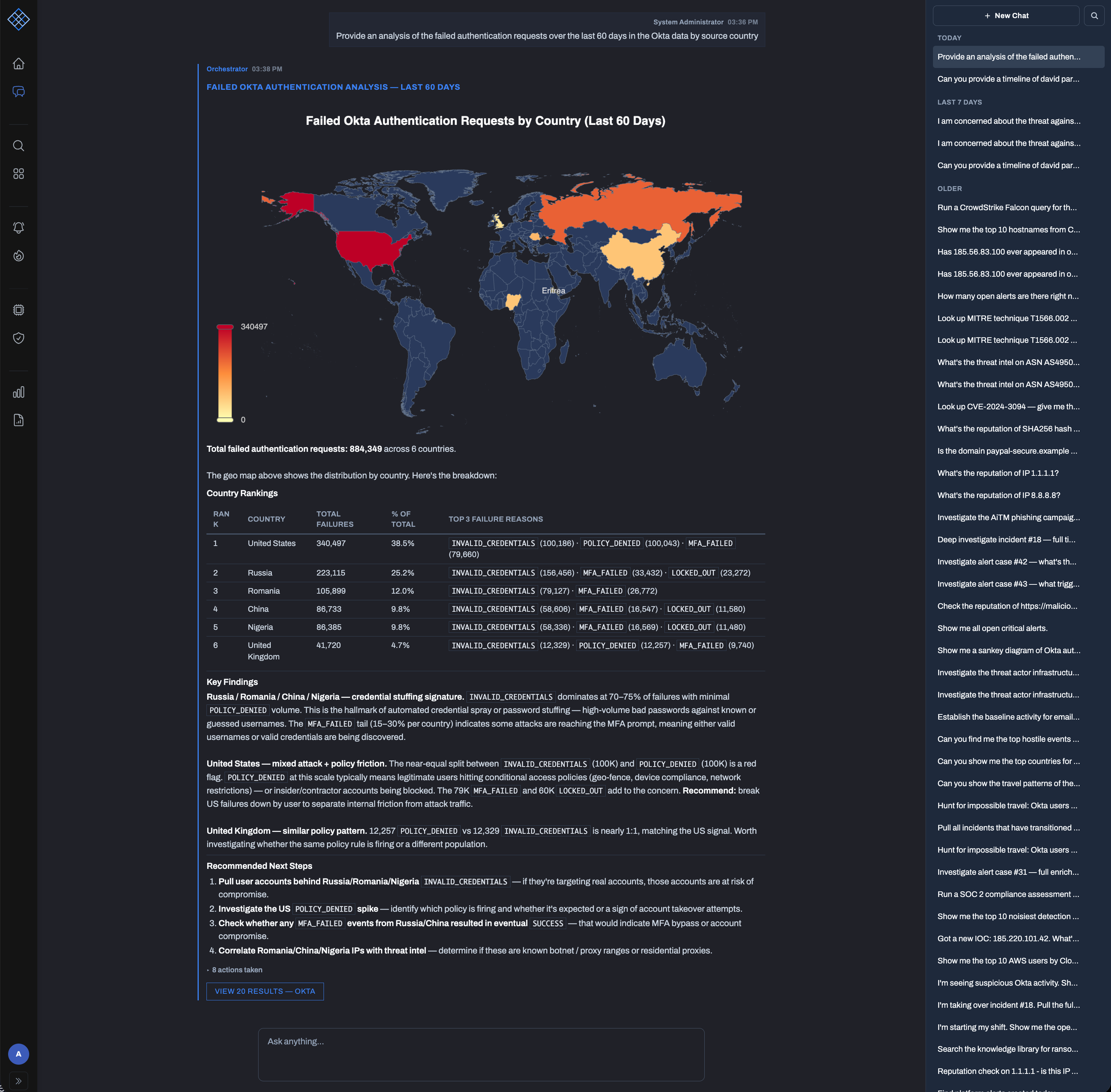Open chat 'What's the reputation of SHA256 hash ...'
The width and height of the screenshot is (1111, 1092).
tap(1018, 429)
